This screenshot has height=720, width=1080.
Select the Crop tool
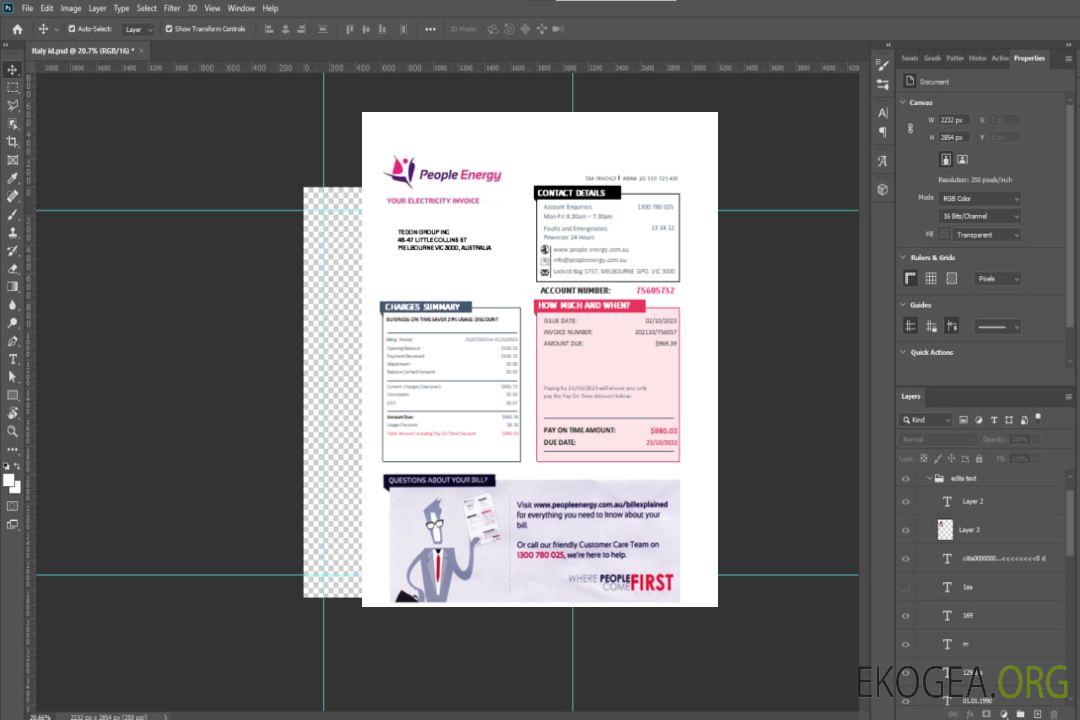(x=13, y=142)
